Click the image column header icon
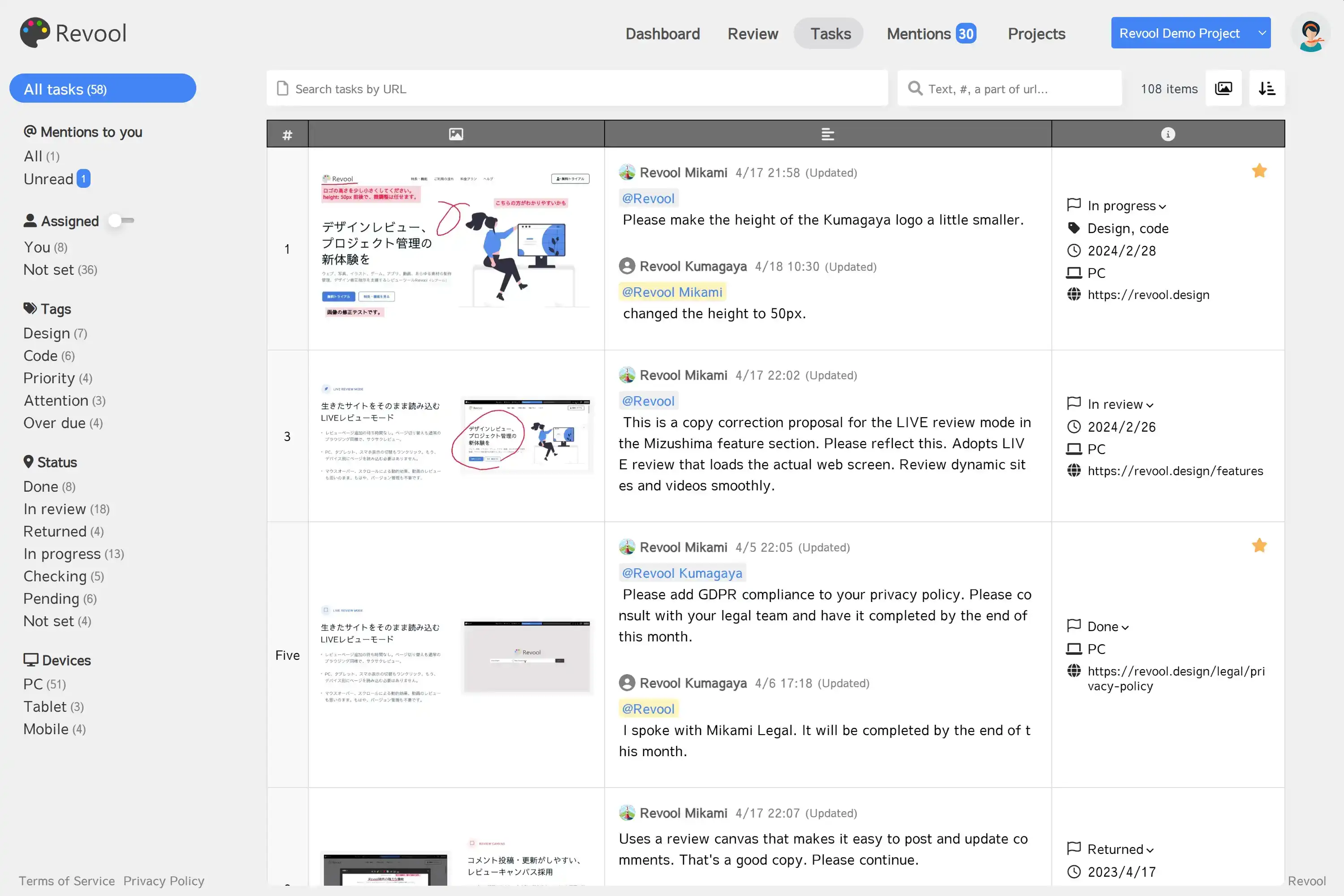The width and height of the screenshot is (1344, 896). [x=456, y=134]
